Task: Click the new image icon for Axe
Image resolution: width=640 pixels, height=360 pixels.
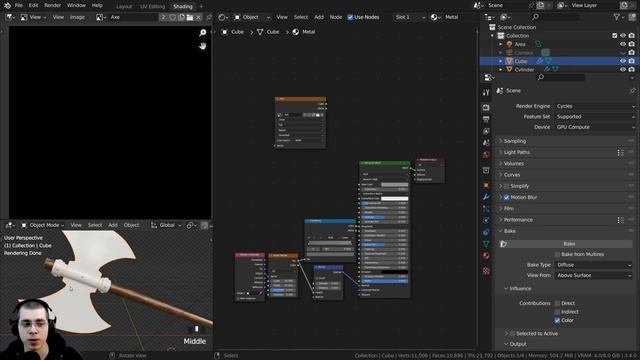Action: [x=181, y=17]
